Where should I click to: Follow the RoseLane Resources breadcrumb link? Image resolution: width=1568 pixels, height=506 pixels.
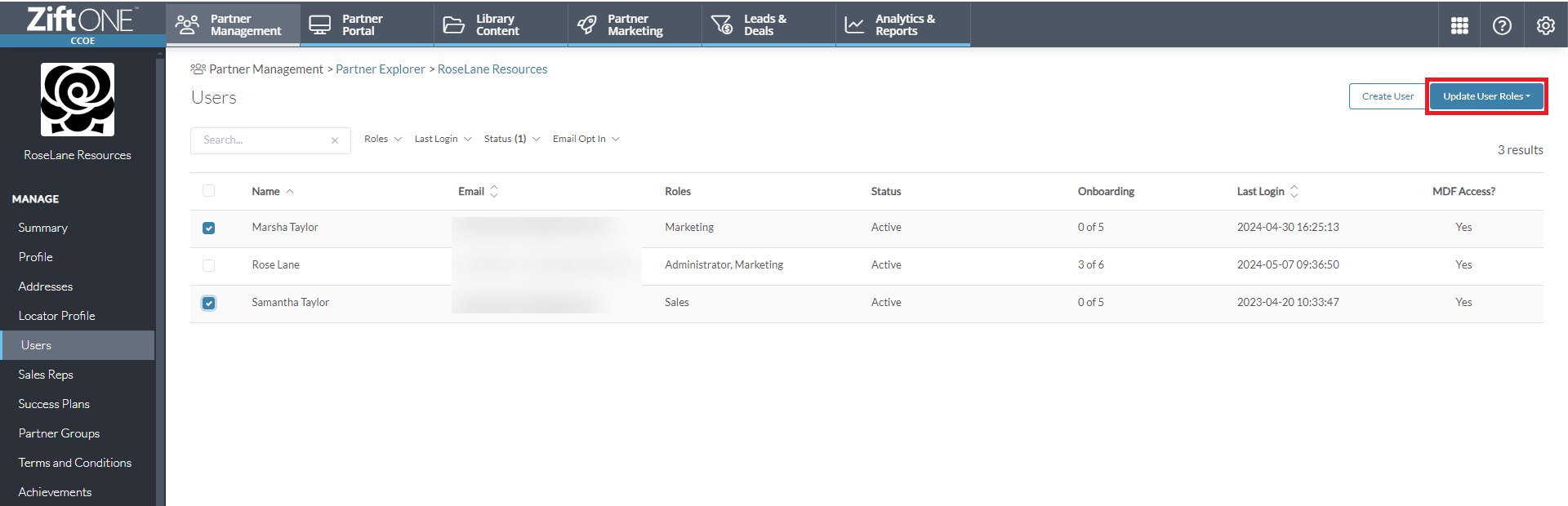coord(492,69)
